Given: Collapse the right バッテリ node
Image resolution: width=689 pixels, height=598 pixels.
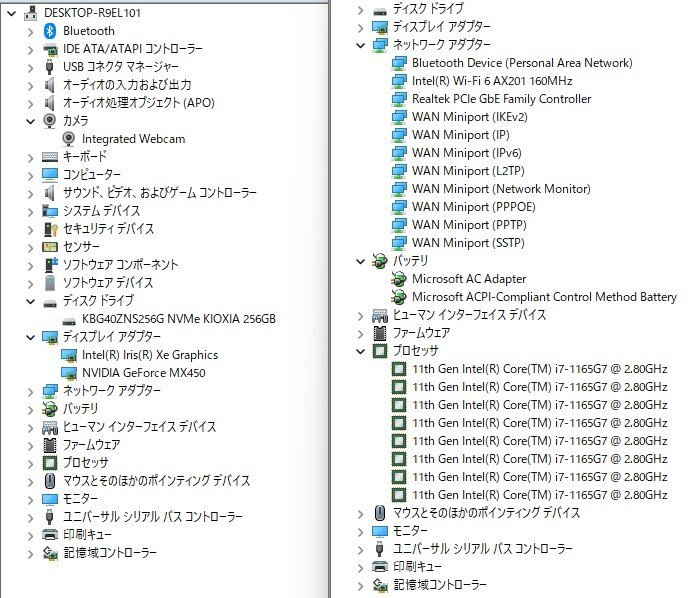Looking at the screenshot, I should [360, 261].
